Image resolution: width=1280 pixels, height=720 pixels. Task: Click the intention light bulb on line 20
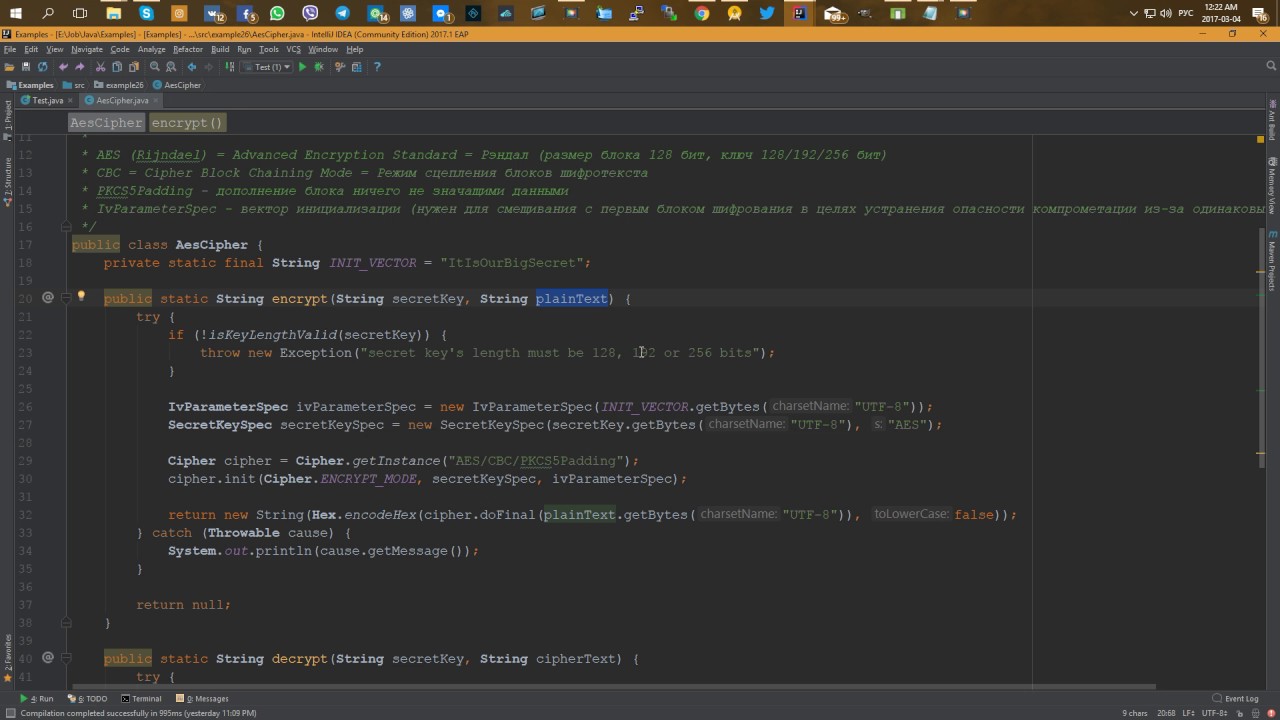click(81, 297)
